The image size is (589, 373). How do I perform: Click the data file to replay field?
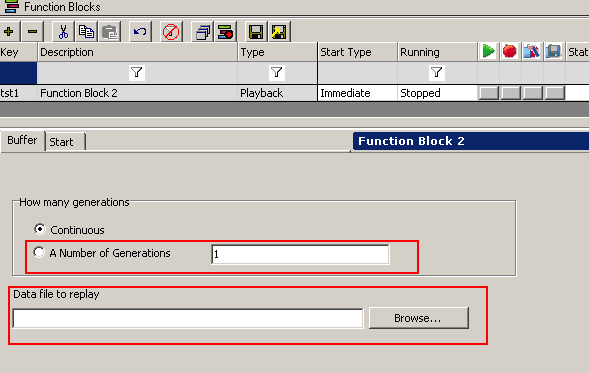coord(188,319)
